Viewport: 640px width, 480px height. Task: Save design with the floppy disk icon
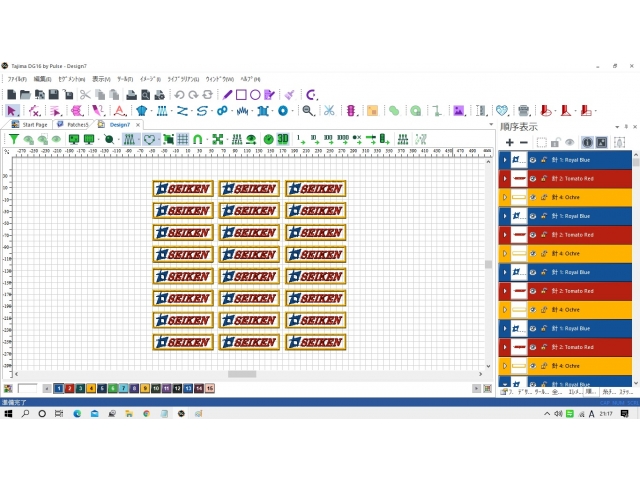53,95
